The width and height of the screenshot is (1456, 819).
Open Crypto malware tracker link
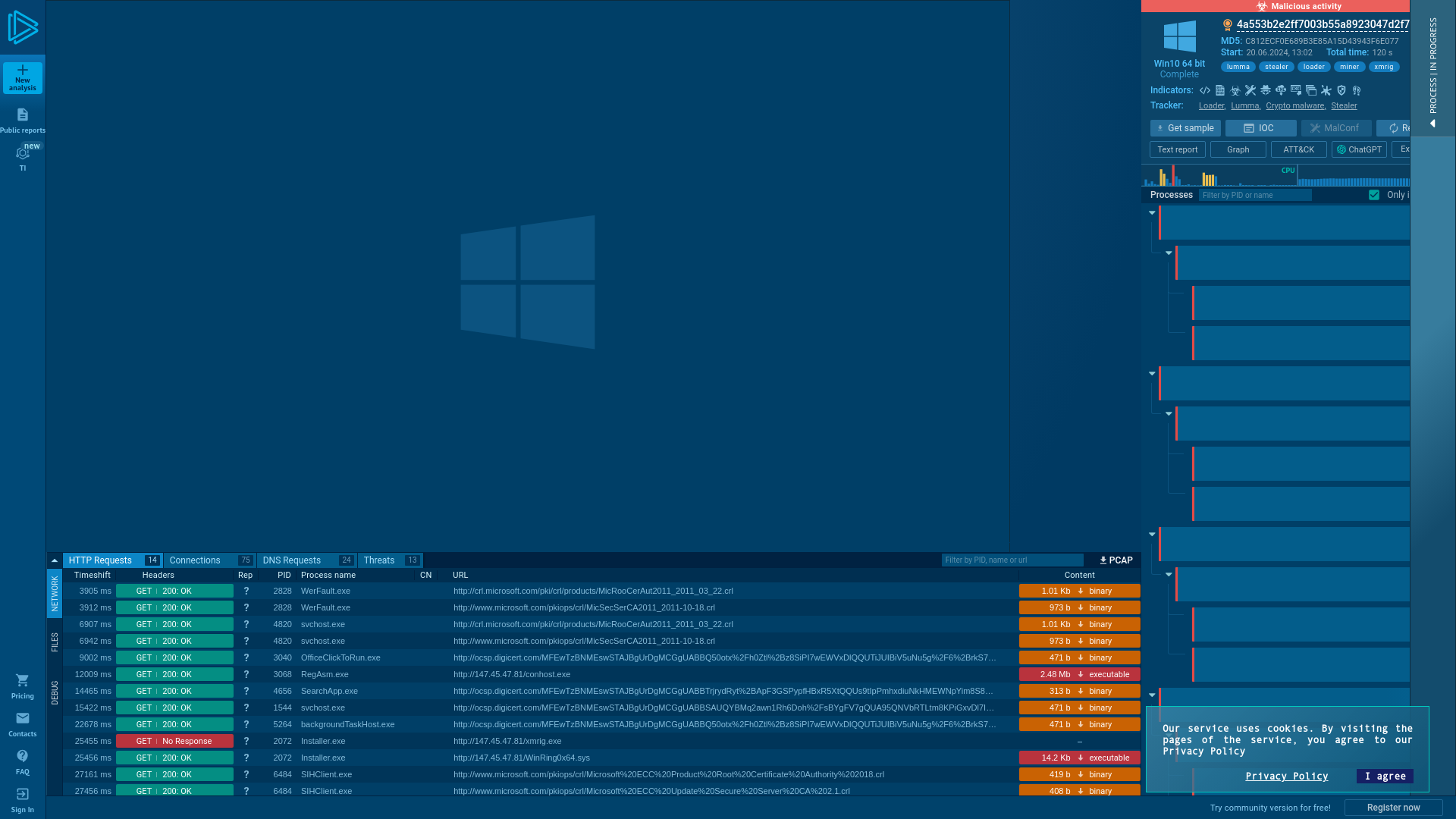(1295, 106)
